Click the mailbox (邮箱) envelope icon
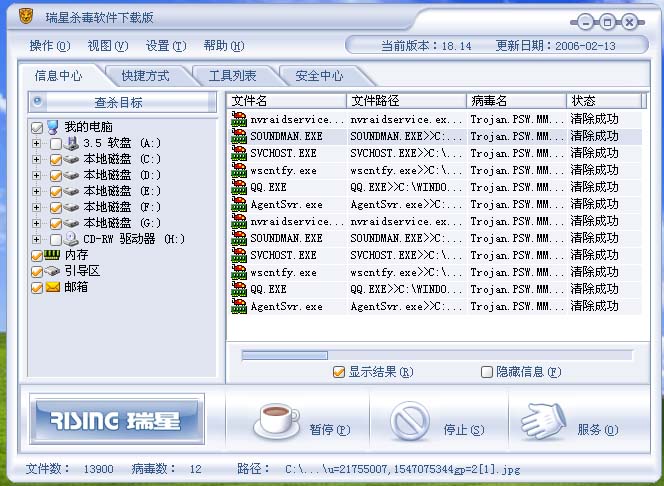This screenshot has width=664, height=486. [x=53, y=287]
